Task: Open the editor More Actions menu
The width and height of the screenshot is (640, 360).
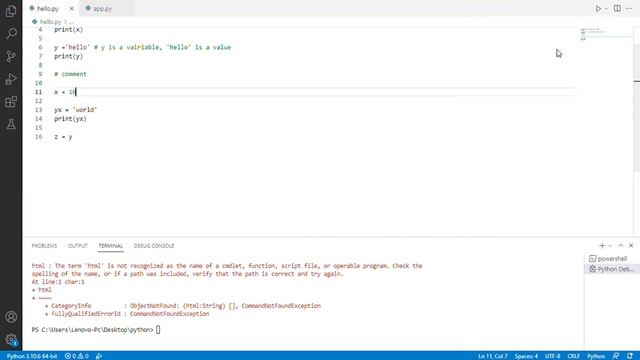Action: 629,9
